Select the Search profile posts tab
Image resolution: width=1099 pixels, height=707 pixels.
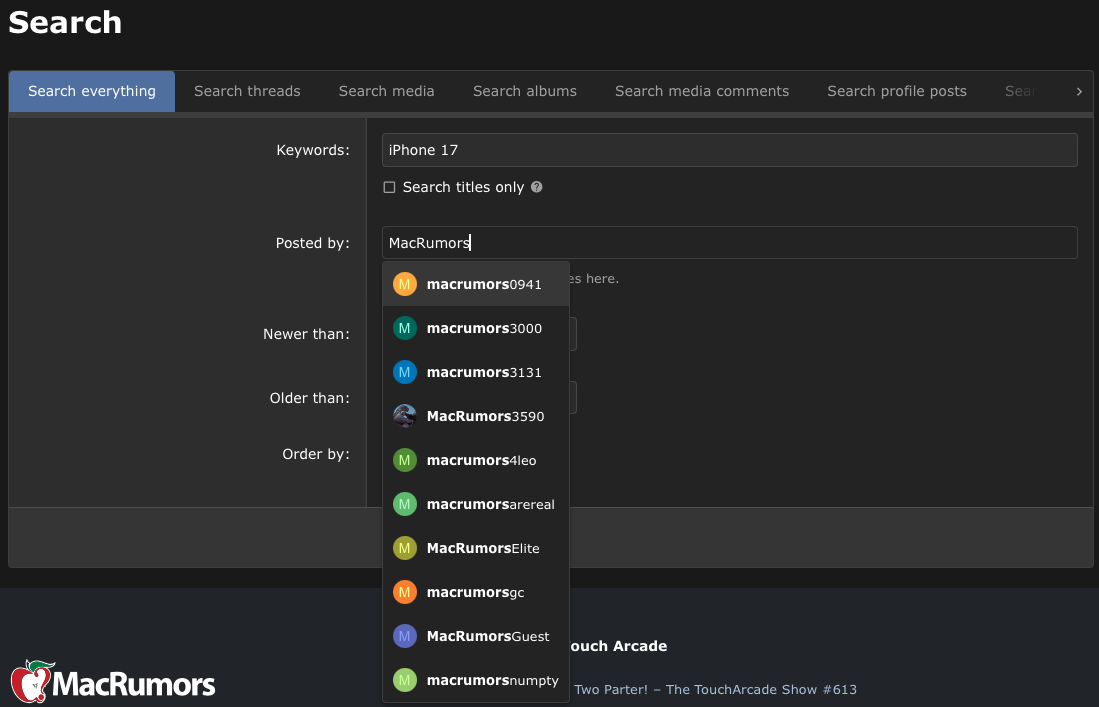(x=897, y=91)
